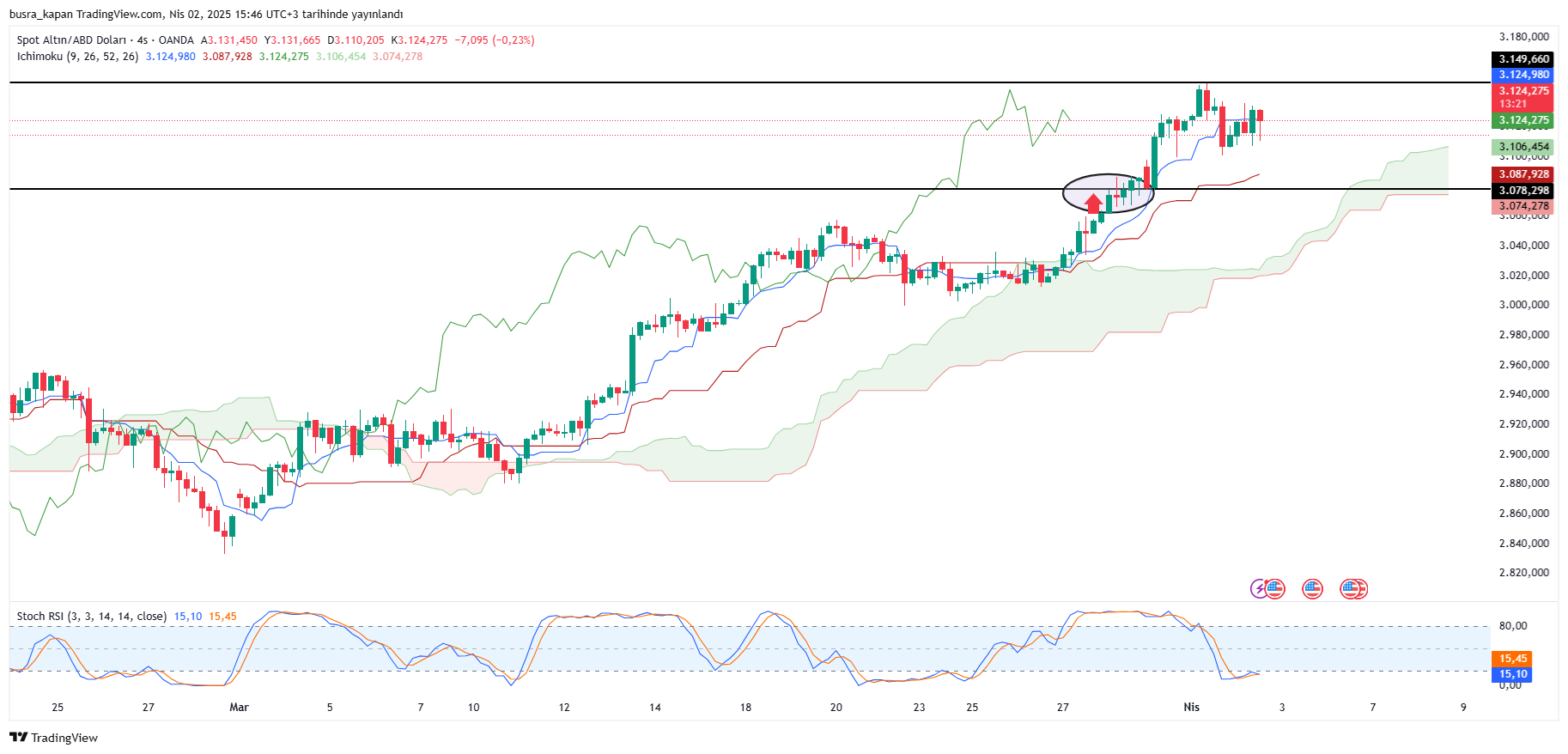Select the red up arrow annotation
The height and width of the screenshot is (754, 1568).
pos(1093,203)
